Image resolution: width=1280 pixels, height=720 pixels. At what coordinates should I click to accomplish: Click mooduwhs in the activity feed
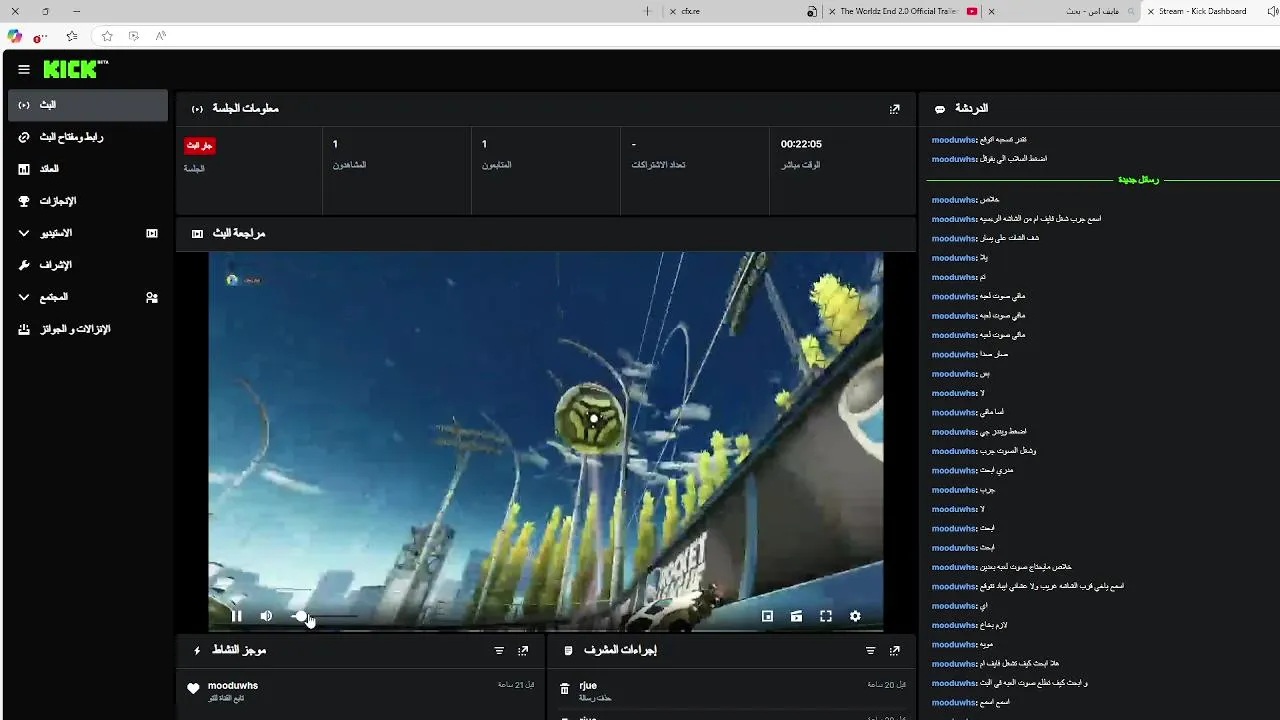coord(233,685)
